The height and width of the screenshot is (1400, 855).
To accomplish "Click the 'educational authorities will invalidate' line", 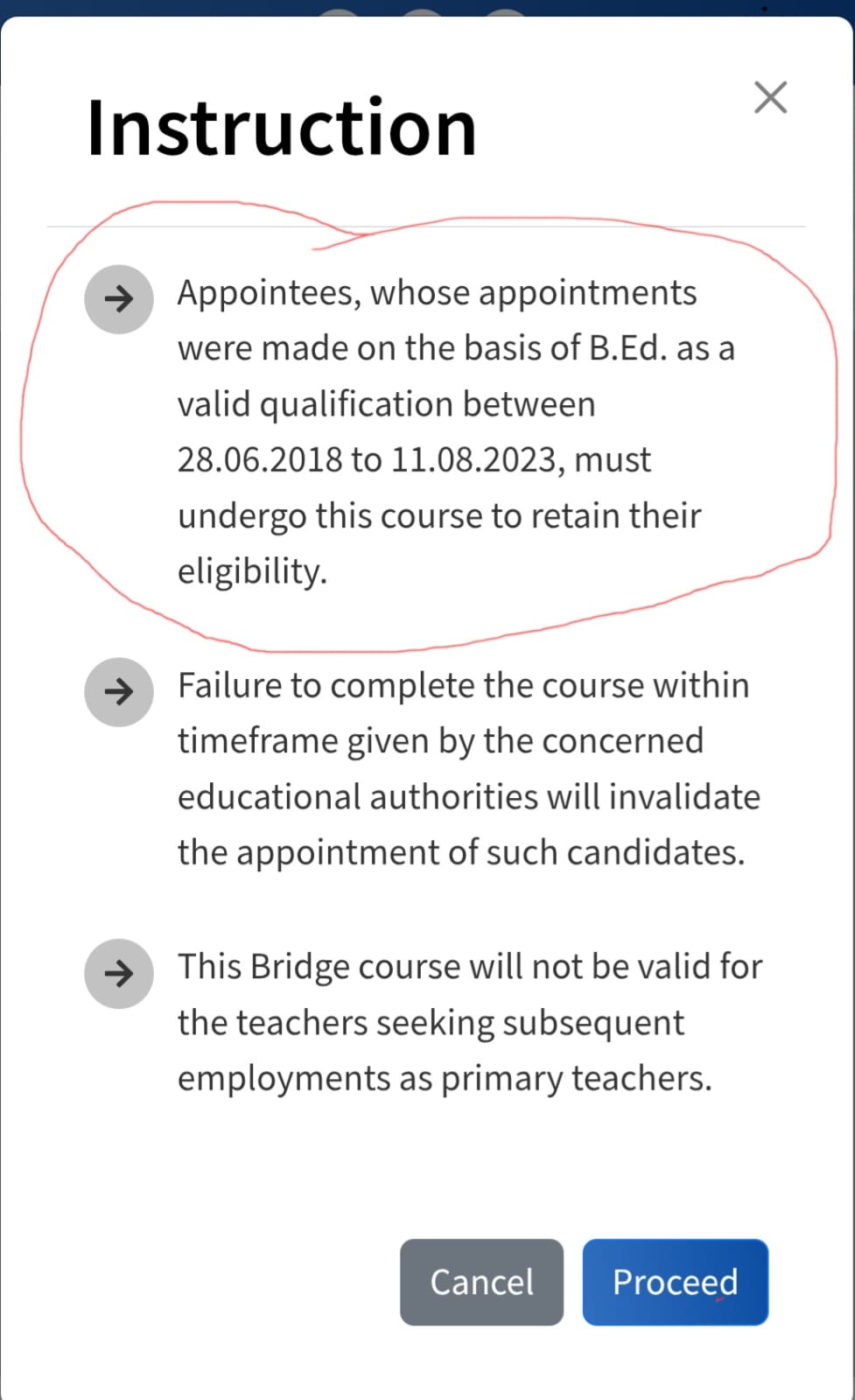I will click(x=468, y=797).
